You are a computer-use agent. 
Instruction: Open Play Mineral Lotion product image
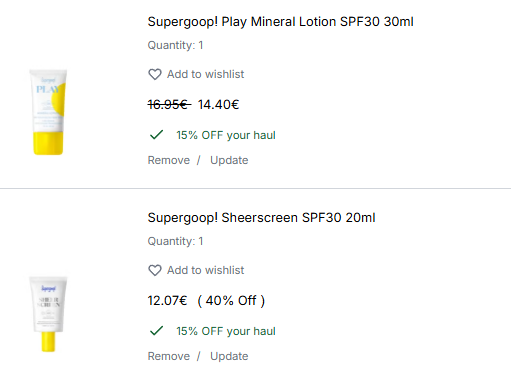(x=48, y=112)
